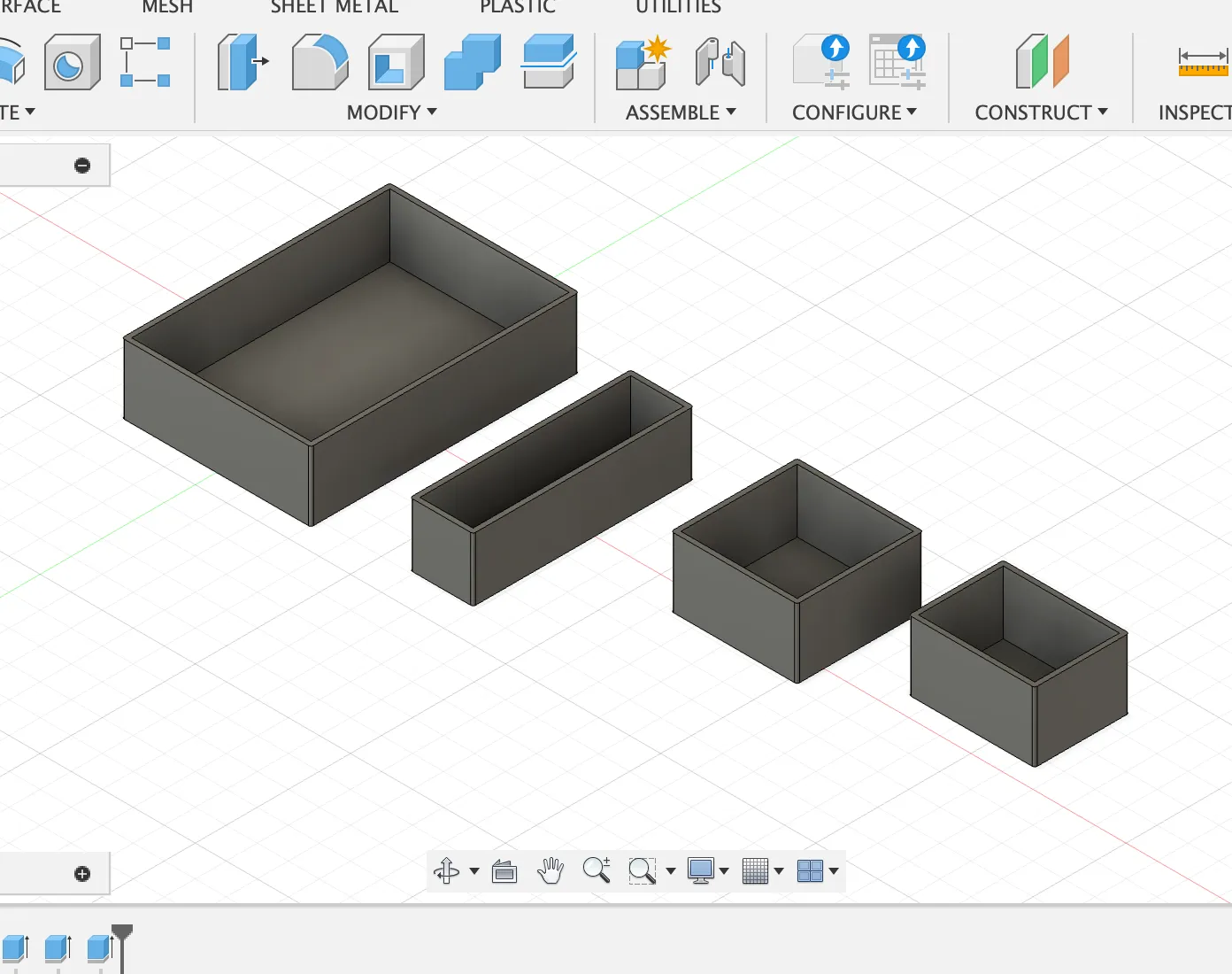Image resolution: width=1232 pixels, height=974 pixels.
Task: Click the Grid and Snaps icon
Action: (x=755, y=871)
